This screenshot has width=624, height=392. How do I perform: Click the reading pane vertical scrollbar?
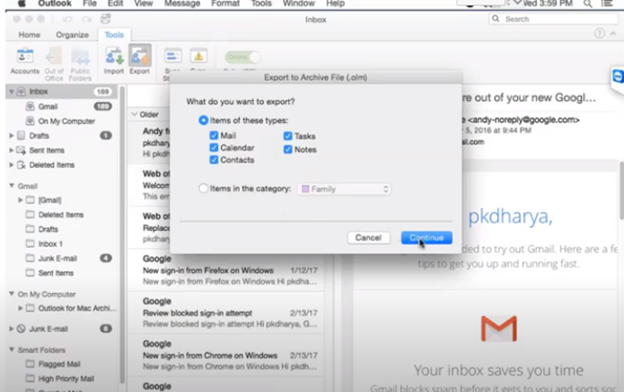pyautogui.click(x=621, y=189)
